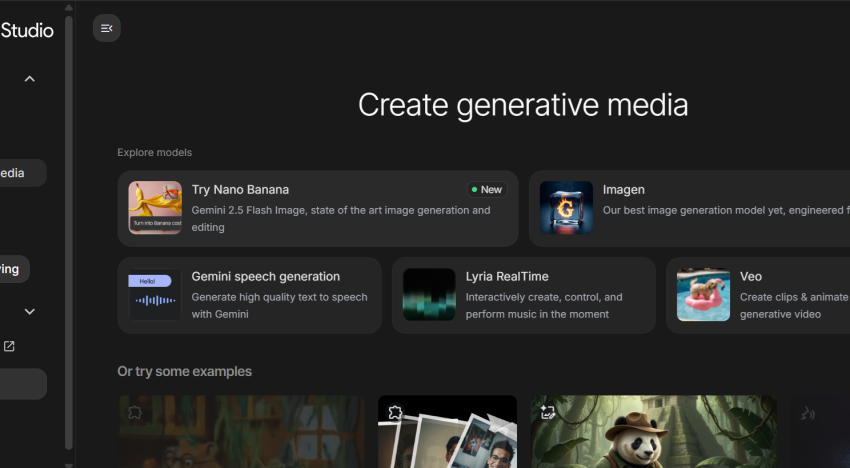Open the Imagen model card
The height and width of the screenshot is (468, 850).
pos(690,208)
